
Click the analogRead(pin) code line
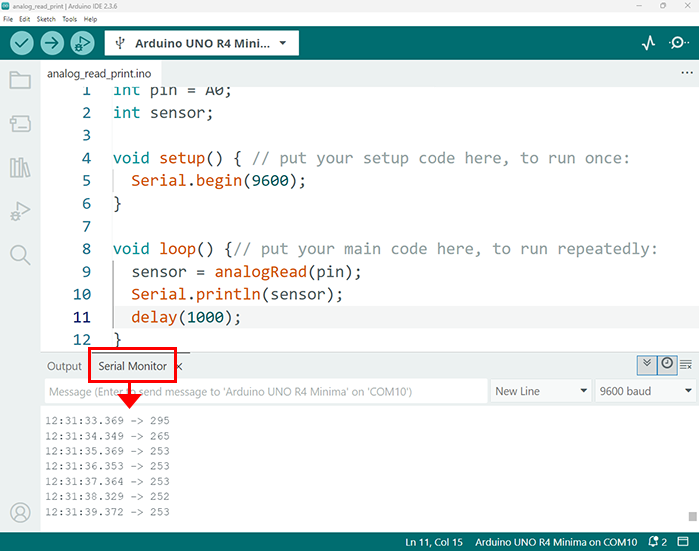246,272
